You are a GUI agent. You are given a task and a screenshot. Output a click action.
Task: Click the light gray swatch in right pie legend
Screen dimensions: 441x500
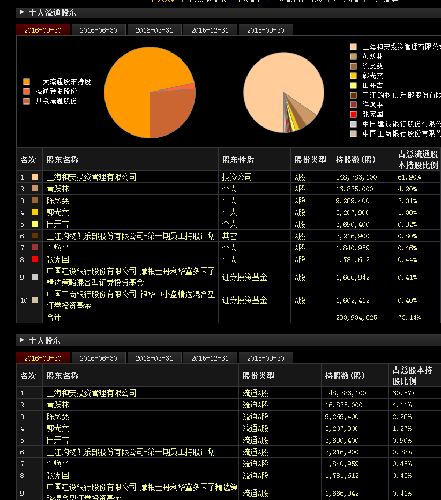(353, 124)
